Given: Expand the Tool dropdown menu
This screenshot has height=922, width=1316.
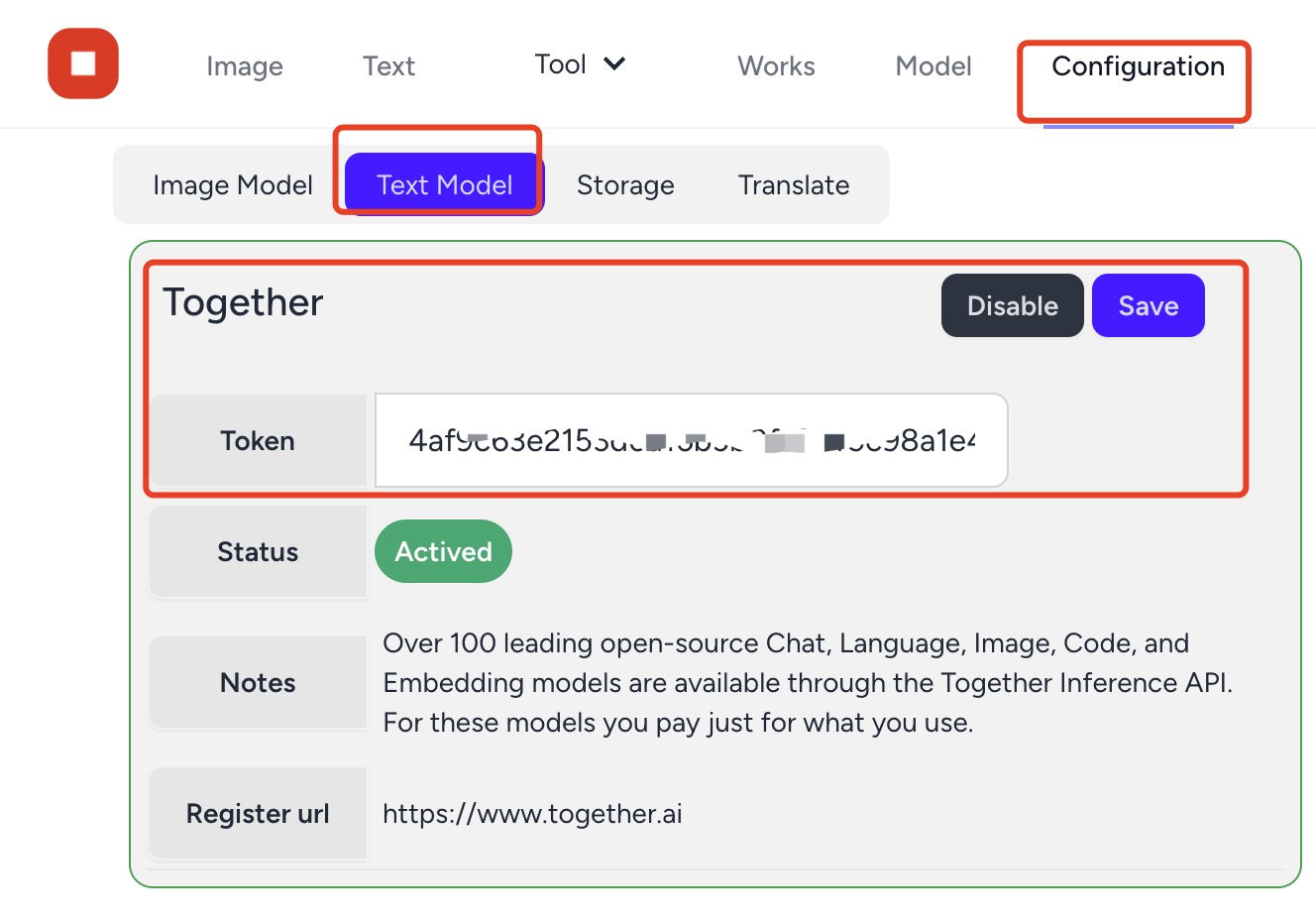Looking at the screenshot, I should (580, 64).
